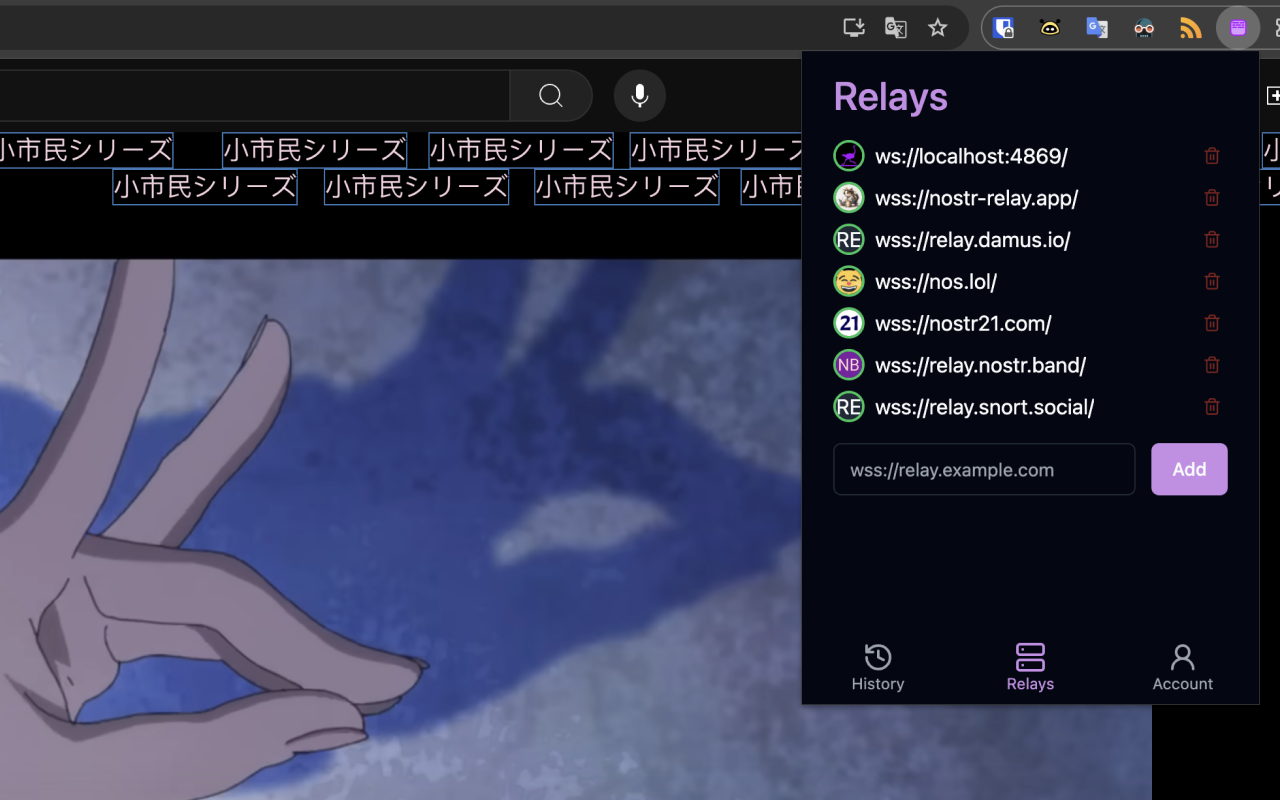The width and height of the screenshot is (1280, 800).
Task: Open the Google Translate extension
Action: pos(1097,28)
